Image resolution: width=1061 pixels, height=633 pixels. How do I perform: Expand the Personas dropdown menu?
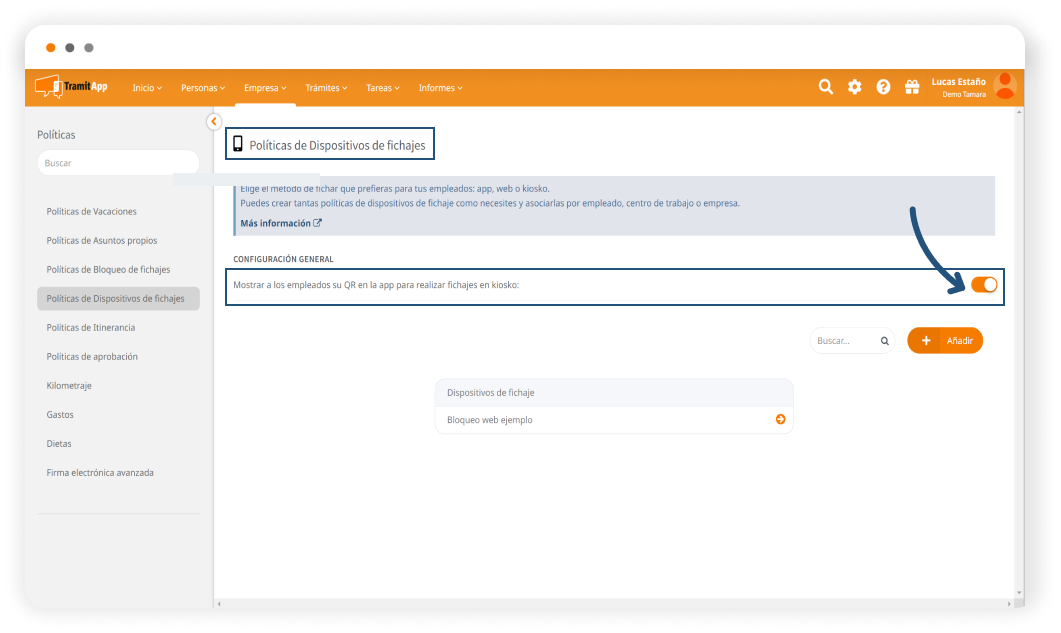point(203,88)
